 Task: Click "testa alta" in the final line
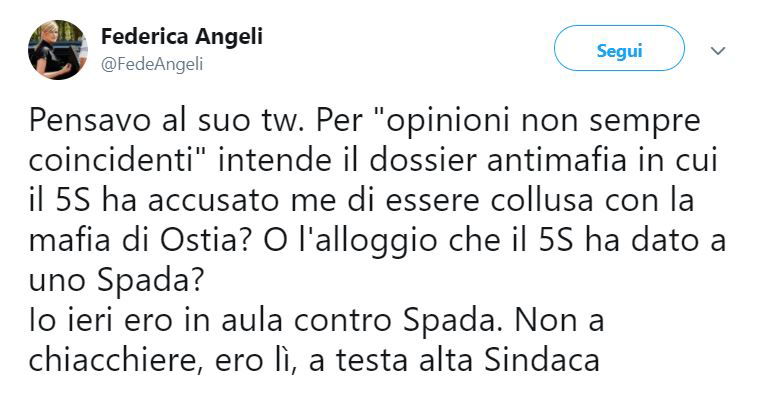click(404, 361)
